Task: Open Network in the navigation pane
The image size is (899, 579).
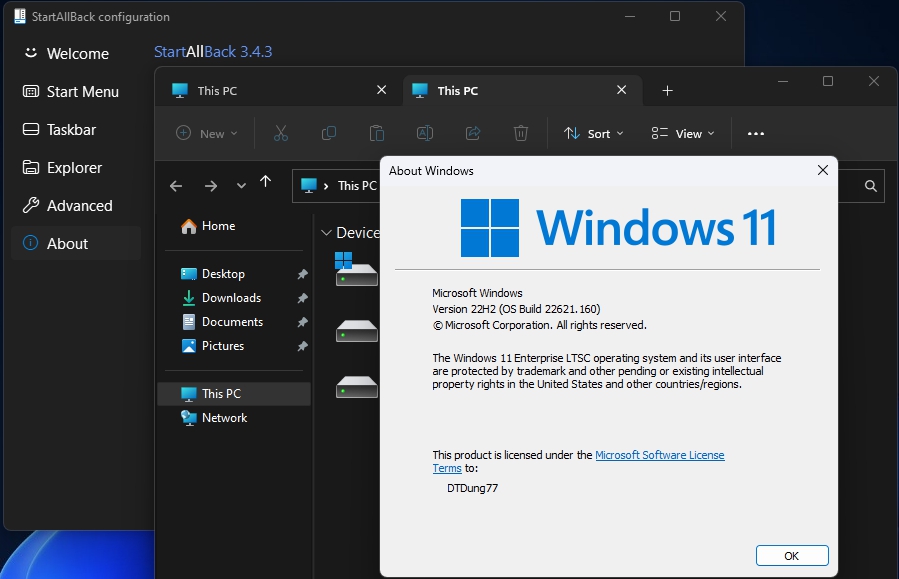Action: pyautogui.click(x=234, y=418)
